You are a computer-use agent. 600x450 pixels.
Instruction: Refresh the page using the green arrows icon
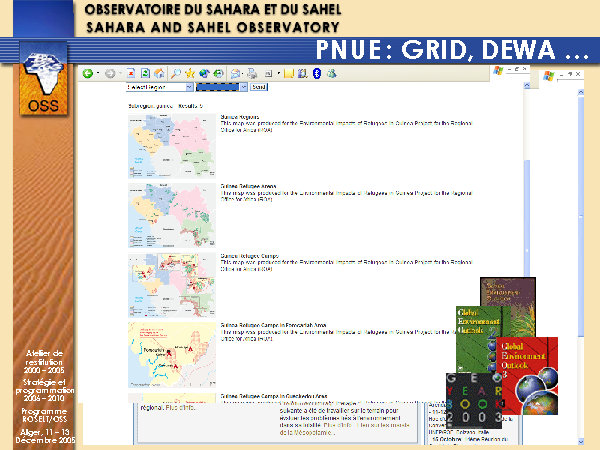click(145, 73)
